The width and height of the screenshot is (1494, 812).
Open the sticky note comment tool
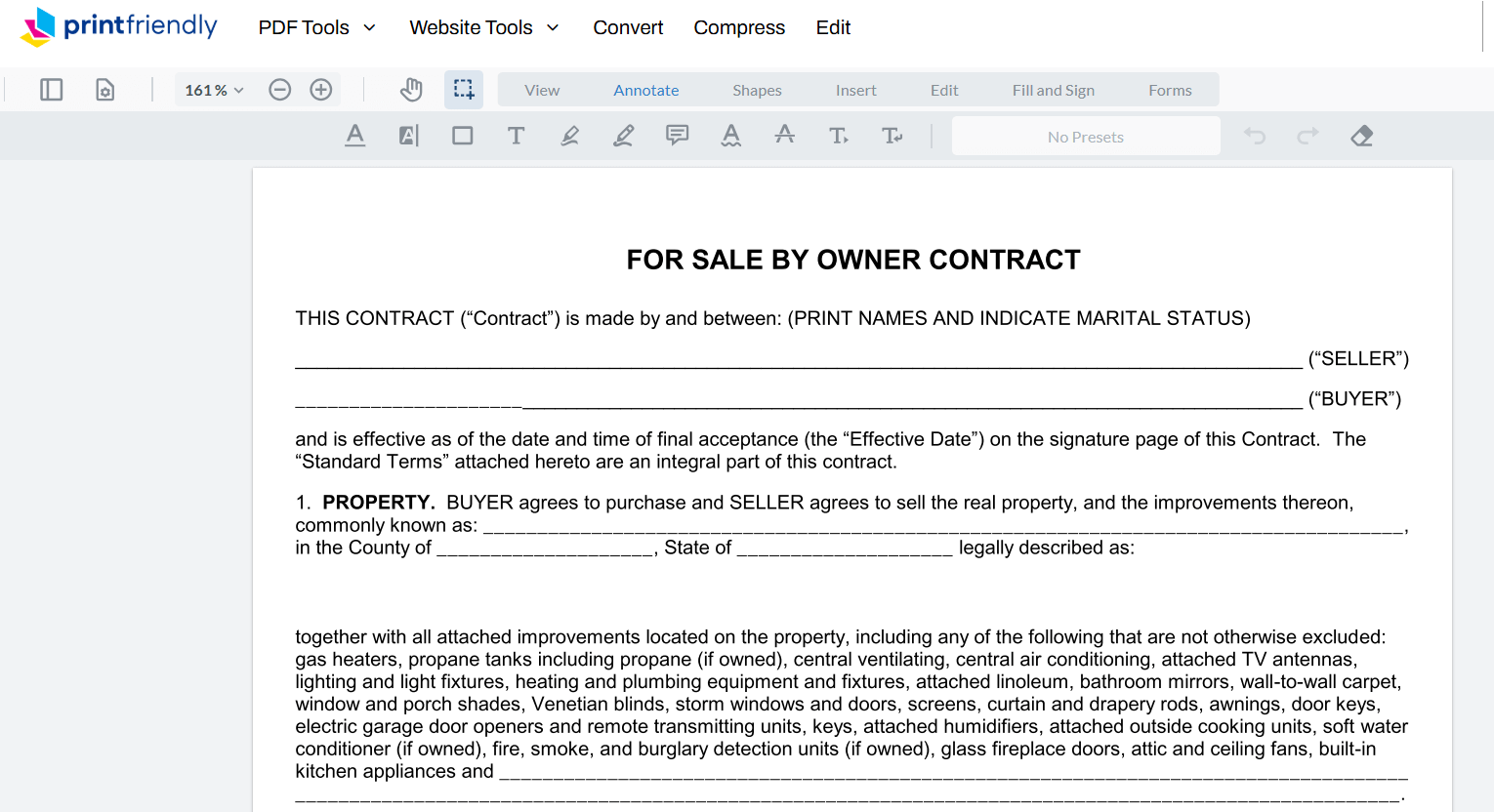pos(677,135)
